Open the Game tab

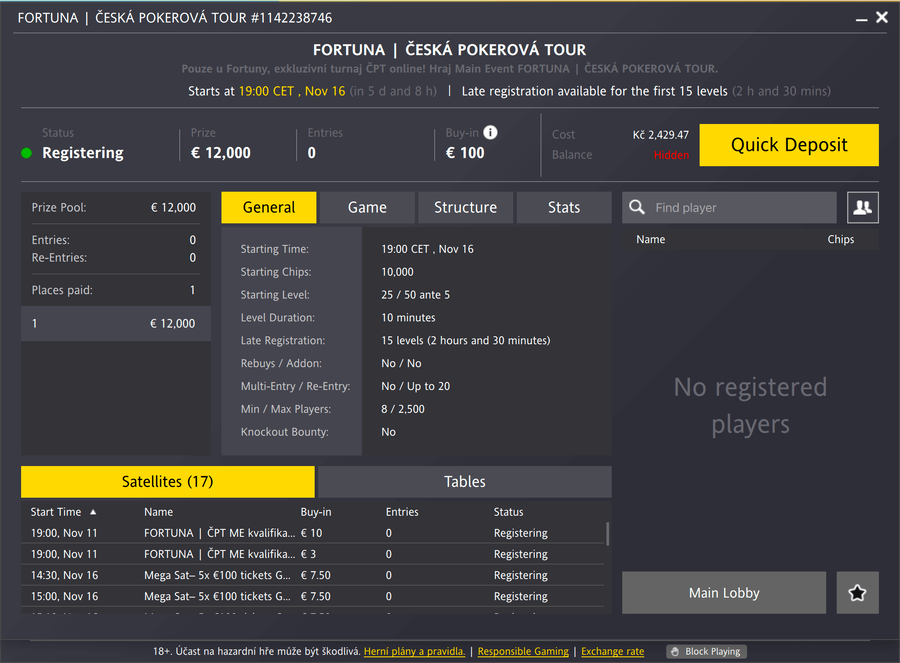click(366, 207)
